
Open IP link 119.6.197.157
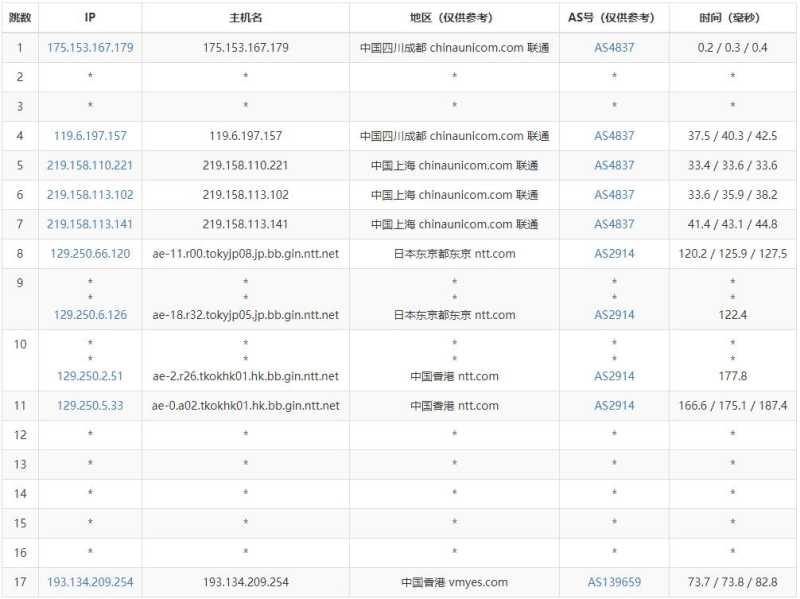90,136
